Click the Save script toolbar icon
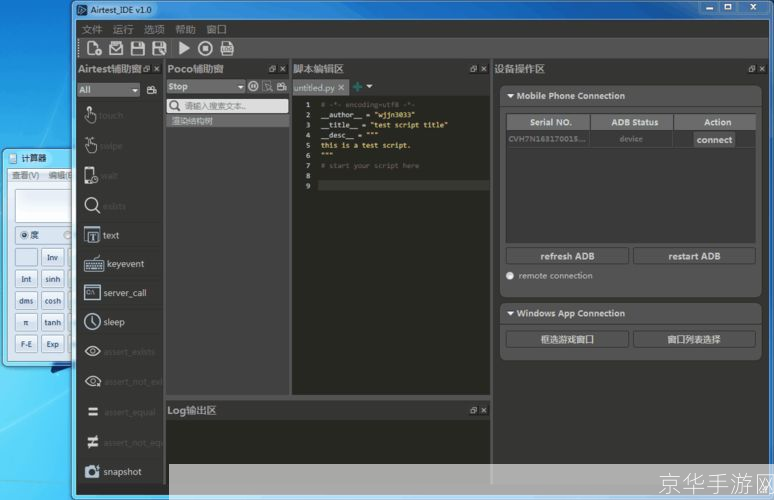Image resolution: width=774 pixels, height=500 pixels. 138,48
